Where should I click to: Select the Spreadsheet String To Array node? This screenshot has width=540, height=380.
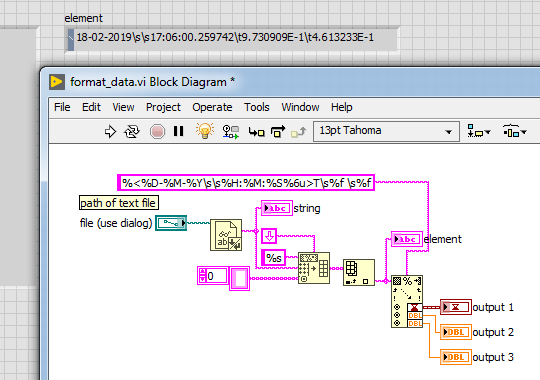(314, 268)
